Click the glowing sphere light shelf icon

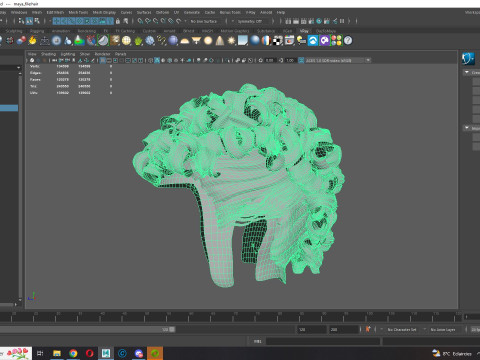click(x=208, y=41)
